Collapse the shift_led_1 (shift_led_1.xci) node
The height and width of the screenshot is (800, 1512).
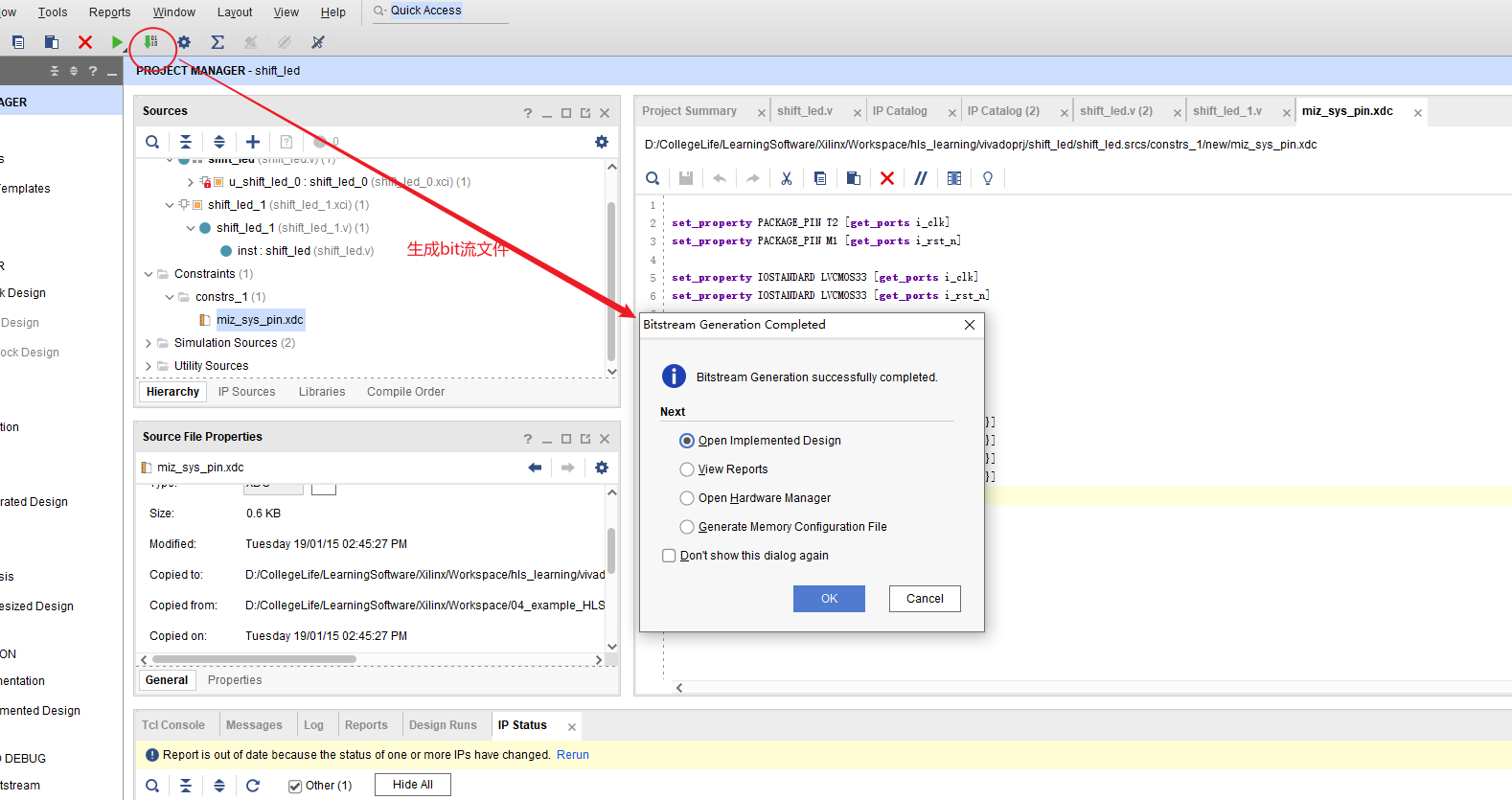[x=170, y=205]
